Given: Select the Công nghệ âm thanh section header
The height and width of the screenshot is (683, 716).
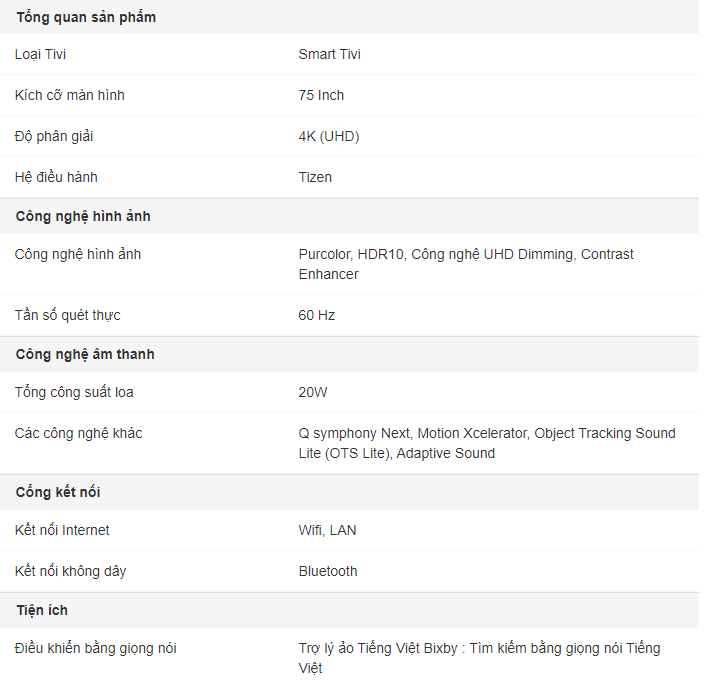Looking at the screenshot, I should (x=85, y=354).
